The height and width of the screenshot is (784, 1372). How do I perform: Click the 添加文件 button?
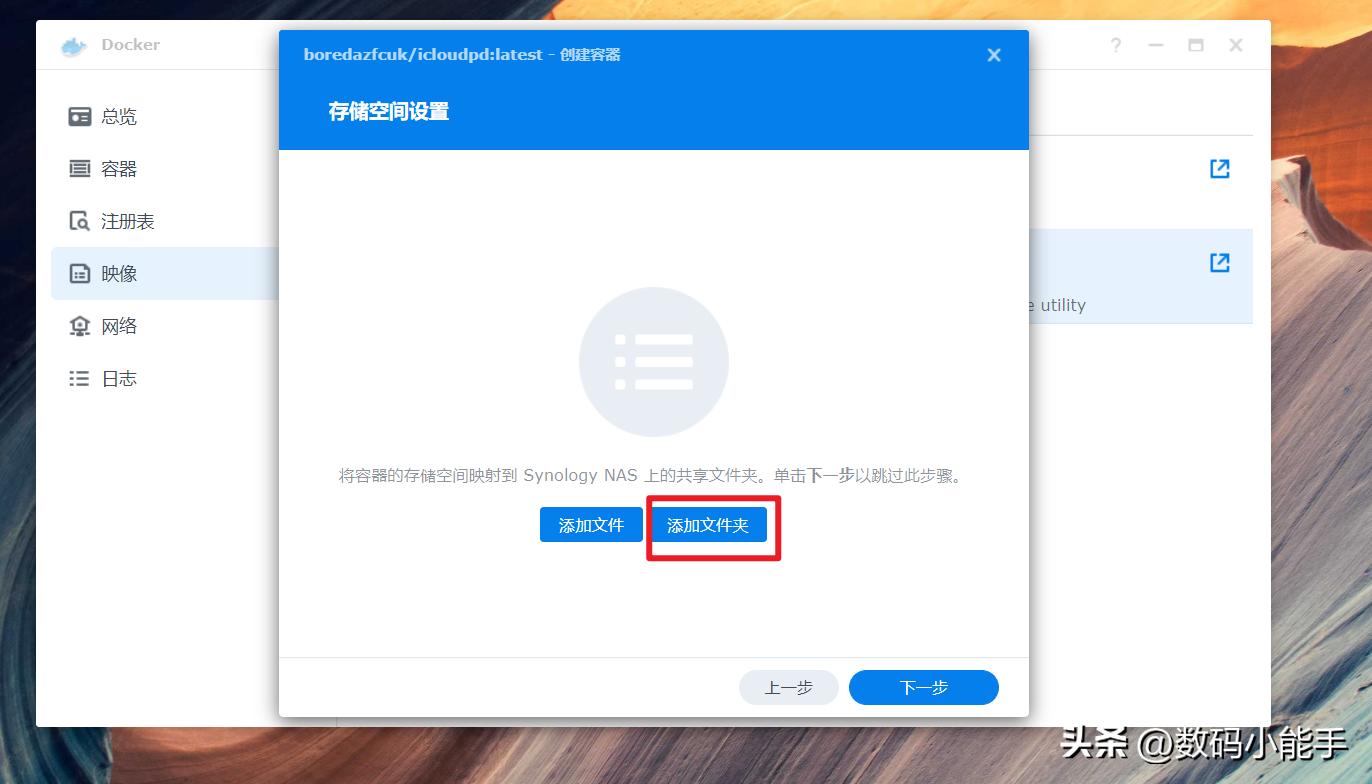(x=591, y=524)
